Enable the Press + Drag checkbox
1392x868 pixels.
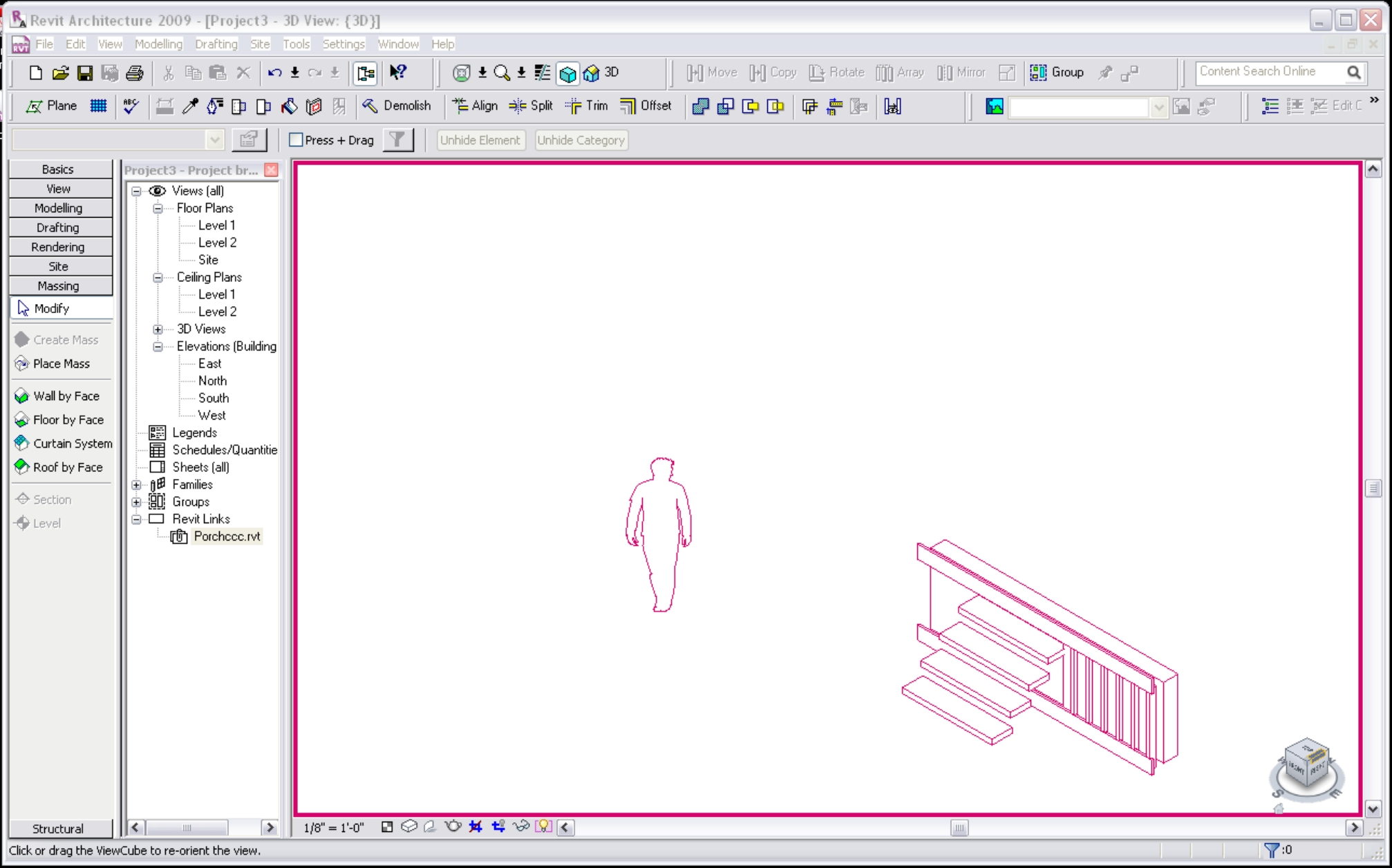(296, 140)
